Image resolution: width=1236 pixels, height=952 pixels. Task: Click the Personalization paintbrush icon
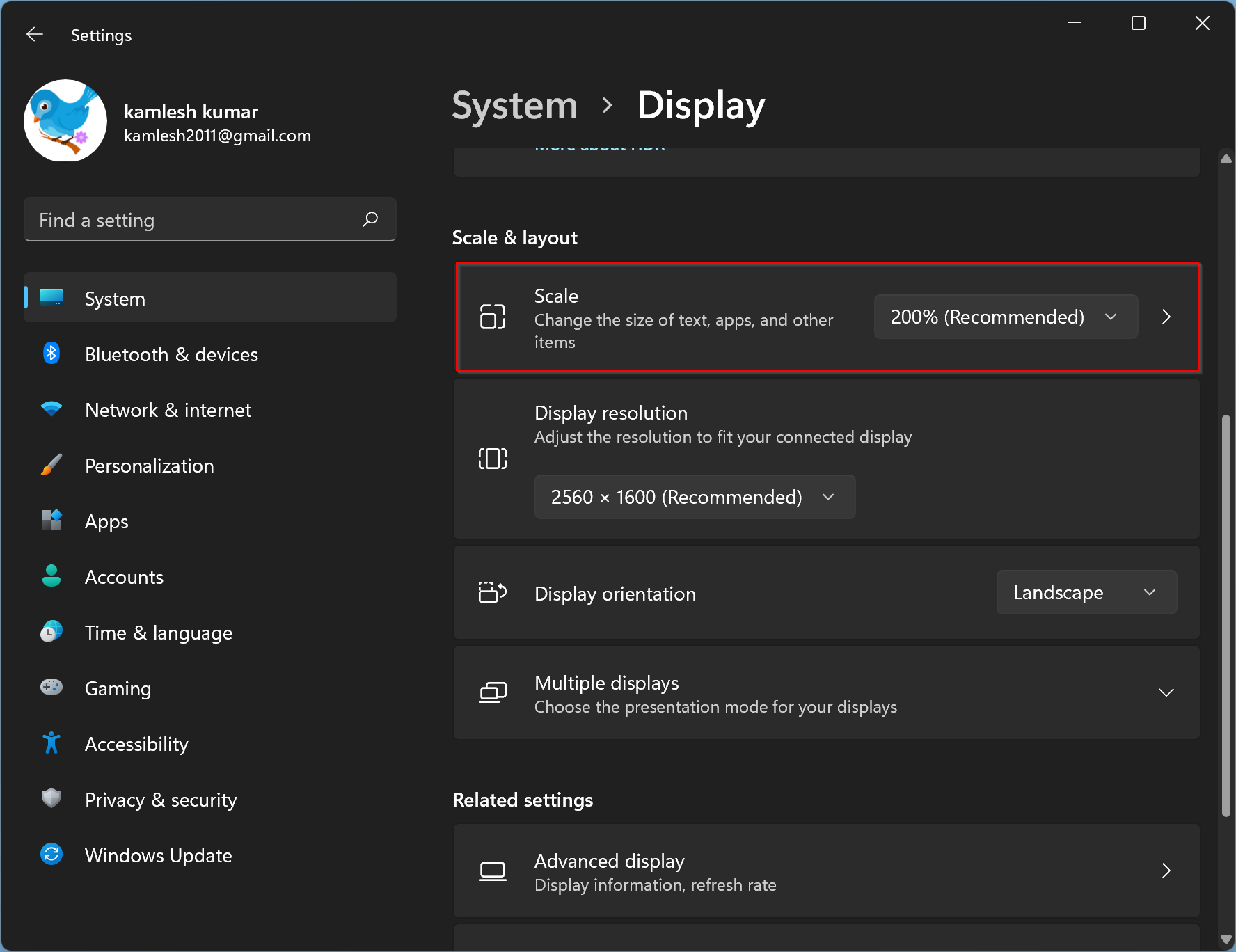(51, 465)
